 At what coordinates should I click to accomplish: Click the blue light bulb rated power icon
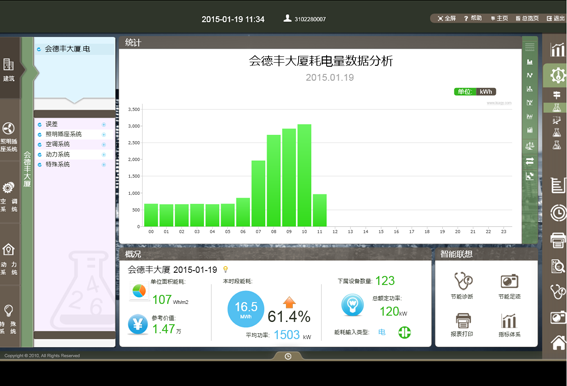point(352,305)
